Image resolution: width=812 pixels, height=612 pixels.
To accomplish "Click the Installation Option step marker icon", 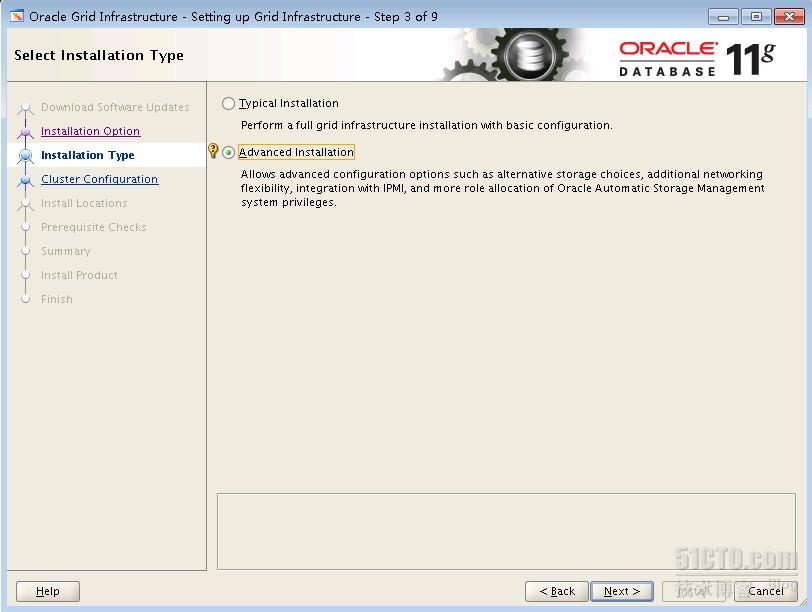I will (25, 132).
